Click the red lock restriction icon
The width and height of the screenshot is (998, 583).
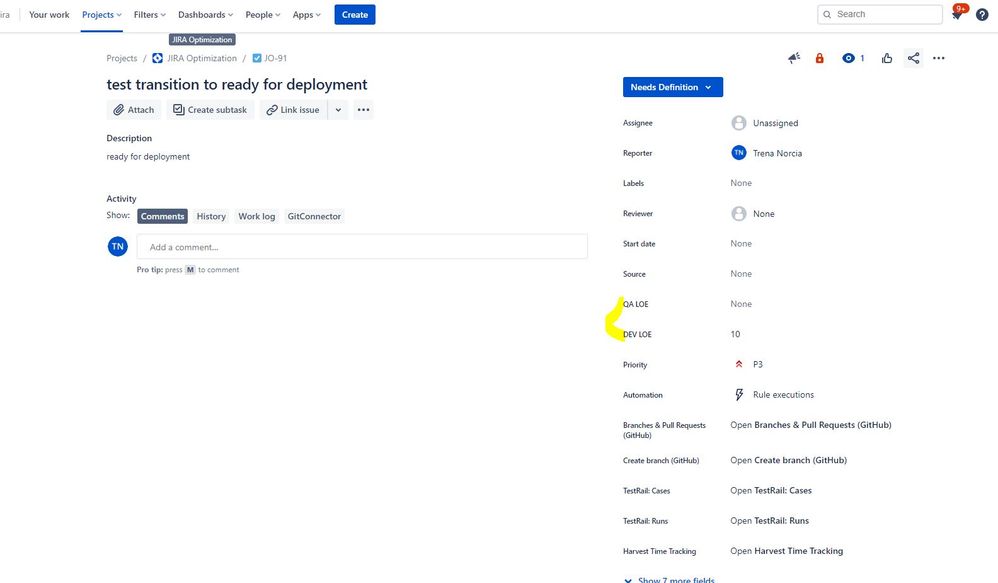820,58
